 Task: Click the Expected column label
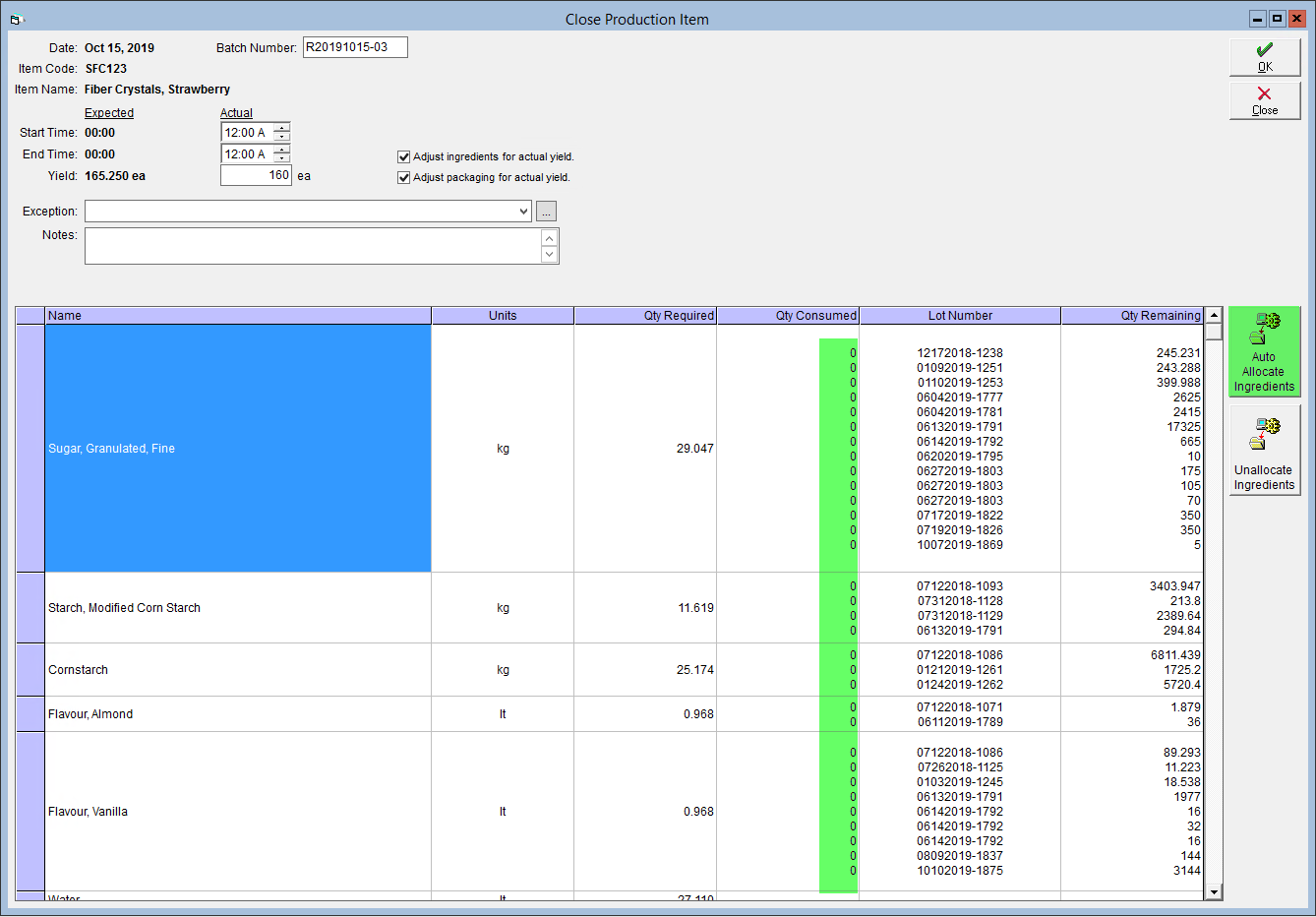pos(109,113)
